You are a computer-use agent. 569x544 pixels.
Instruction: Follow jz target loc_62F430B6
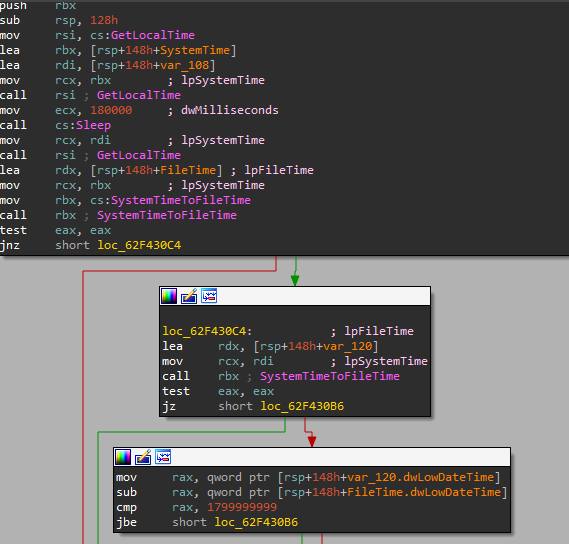tap(302, 406)
